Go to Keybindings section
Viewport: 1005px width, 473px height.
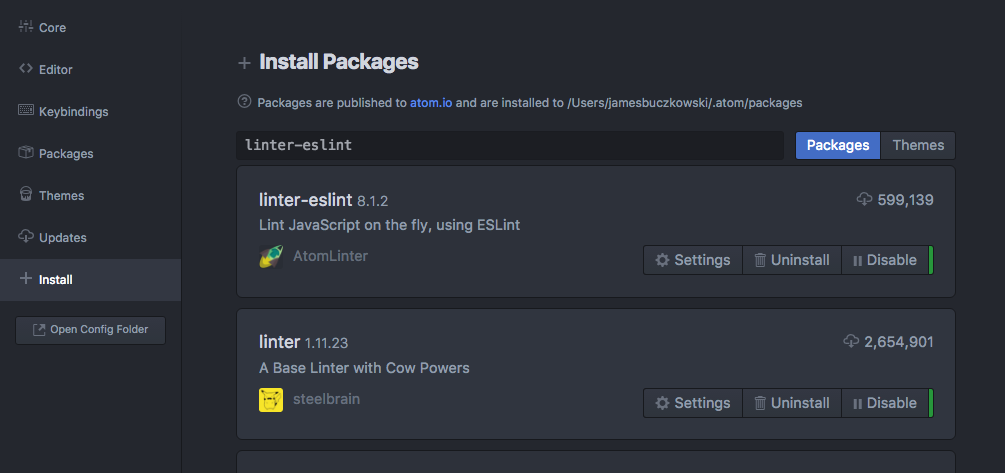point(73,111)
